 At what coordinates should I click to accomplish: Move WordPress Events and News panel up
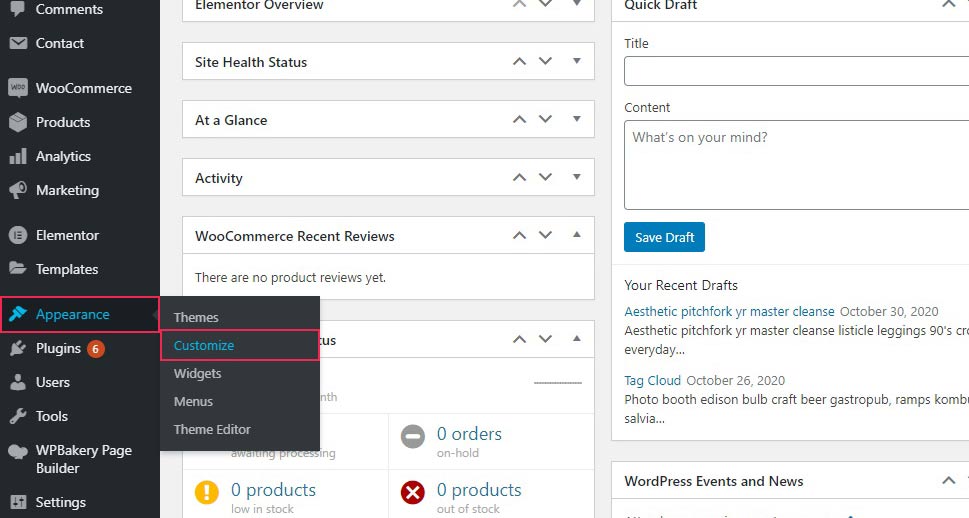pos(949,480)
